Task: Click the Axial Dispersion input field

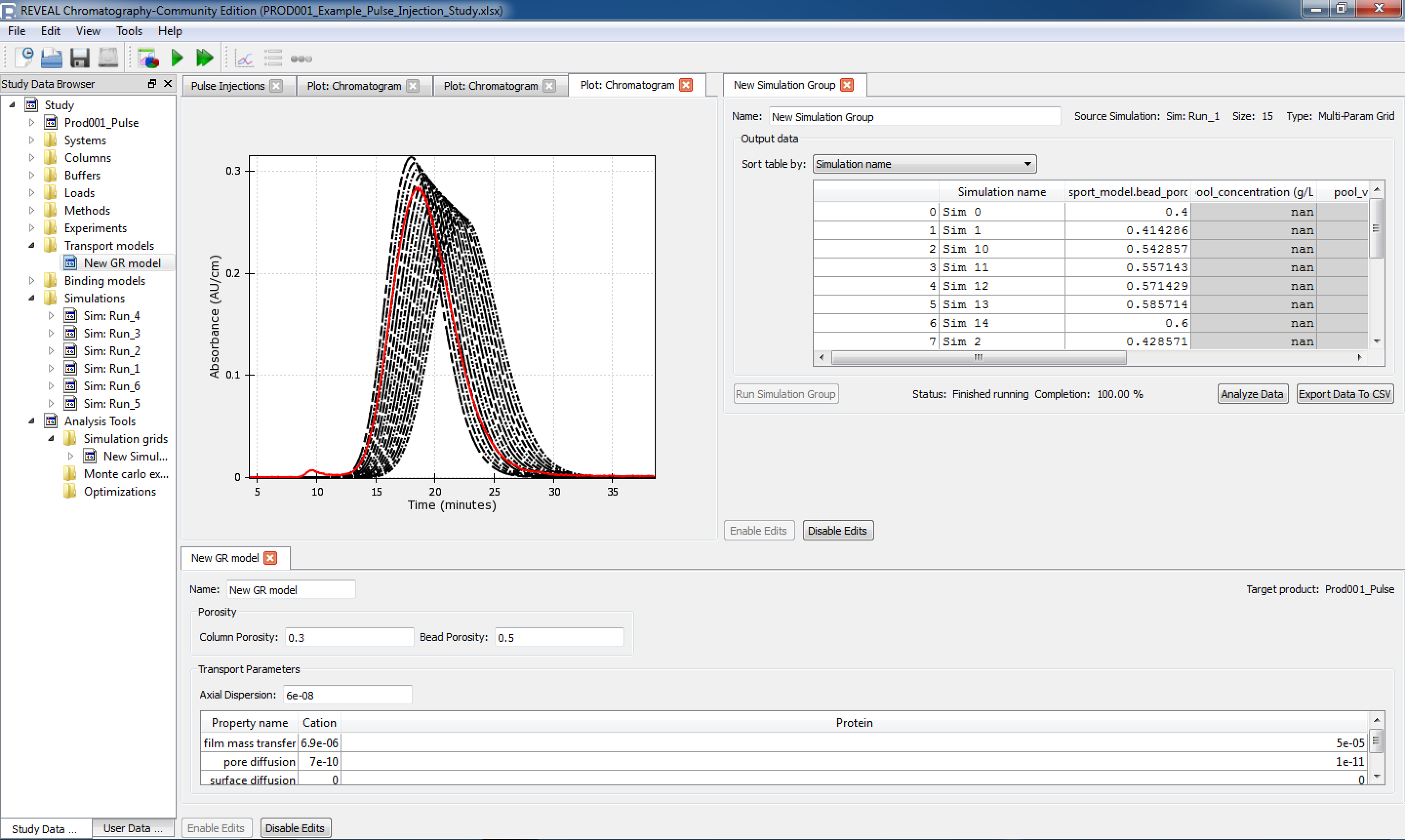Action: pyautogui.click(x=347, y=695)
